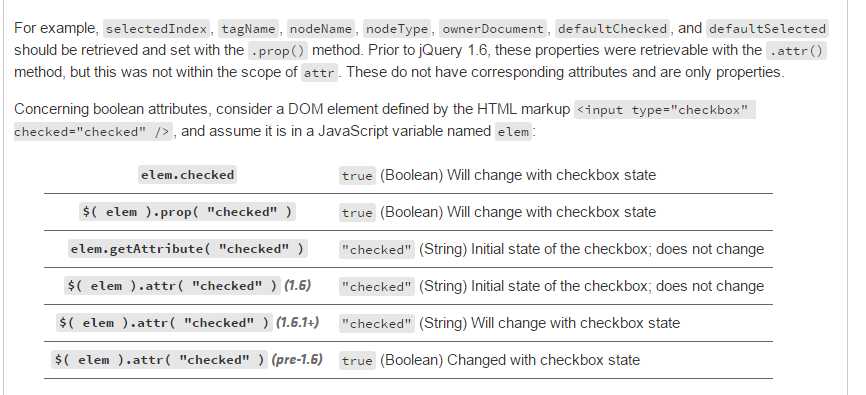Click the nodeName code term
This screenshot has width=866, height=395.
click(321, 28)
